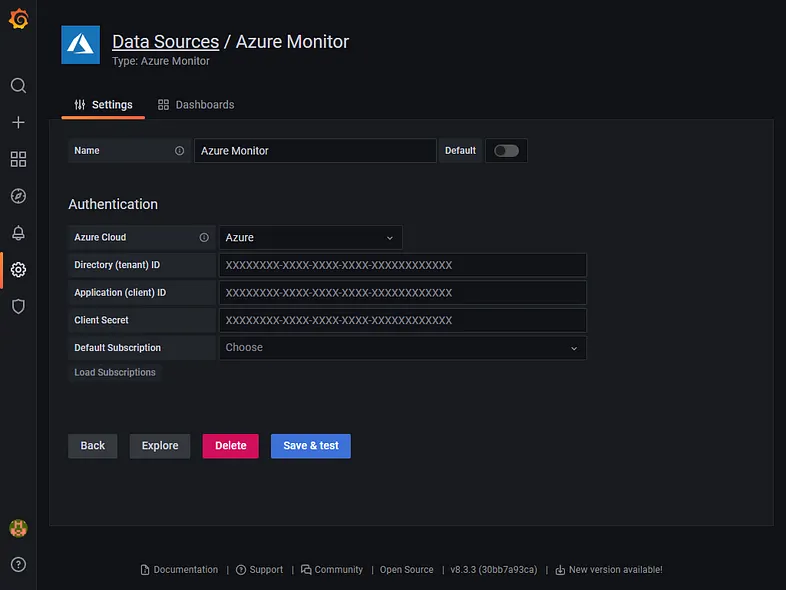Open the Explore compass icon
The width and height of the screenshot is (786, 590).
pyautogui.click(x=19, y=196)
